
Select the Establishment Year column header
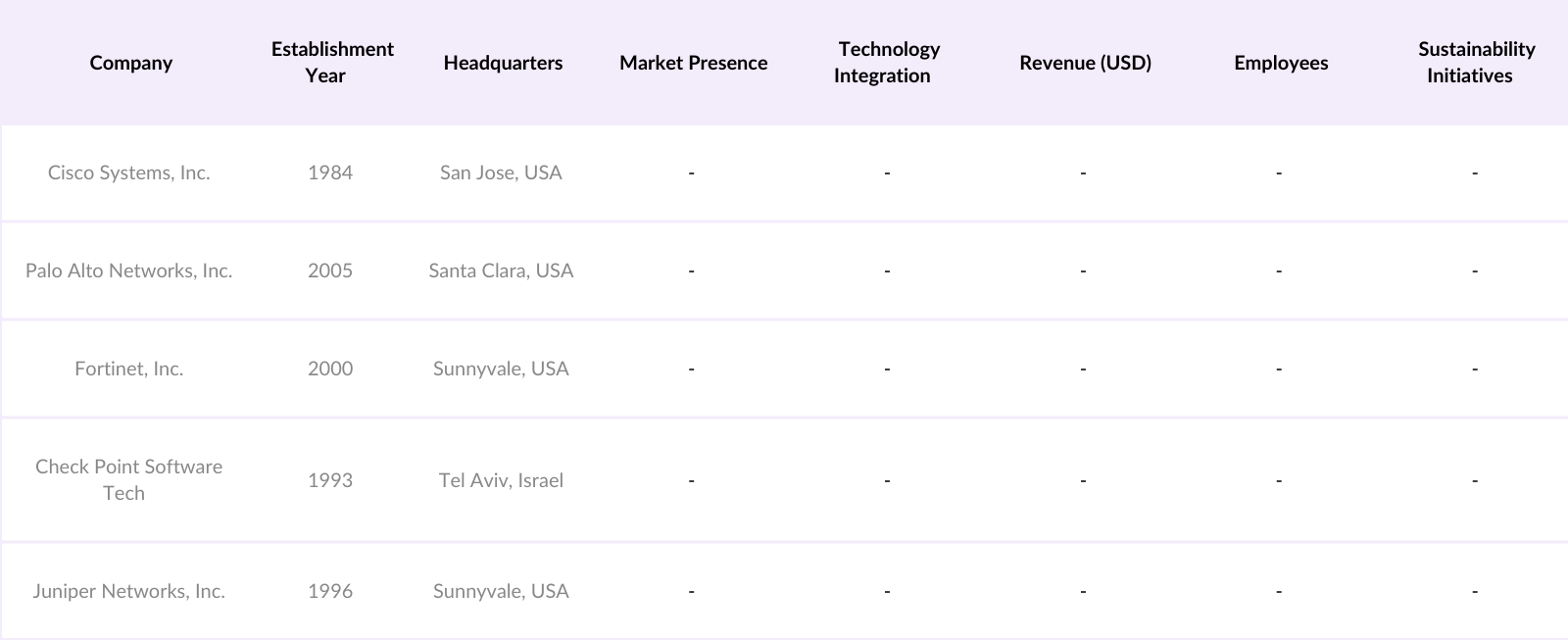click(332, 63)
